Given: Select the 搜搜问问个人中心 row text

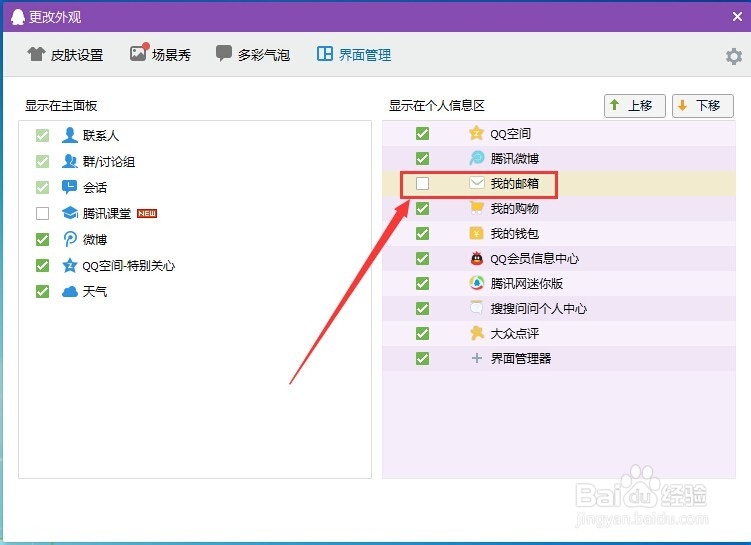Looking at the screenshot, I should tap(538, 308).
